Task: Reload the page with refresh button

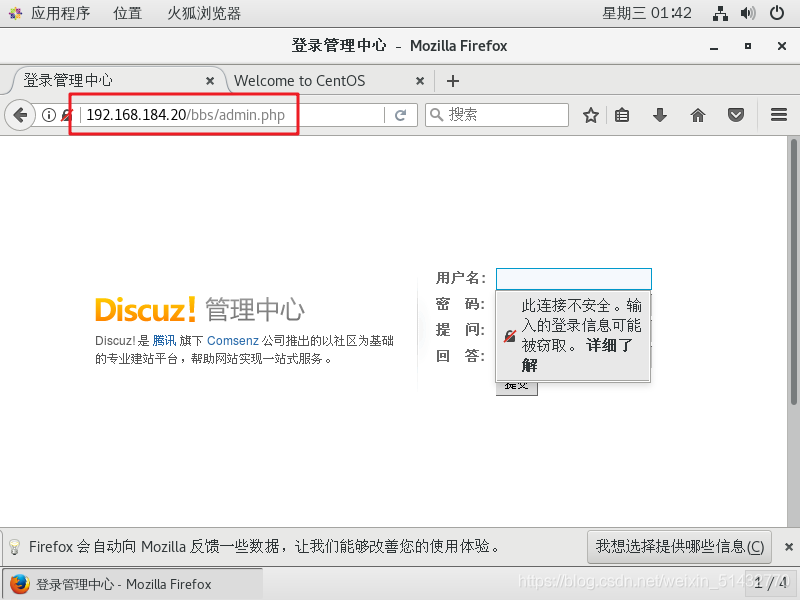Action: coord(401,115)
